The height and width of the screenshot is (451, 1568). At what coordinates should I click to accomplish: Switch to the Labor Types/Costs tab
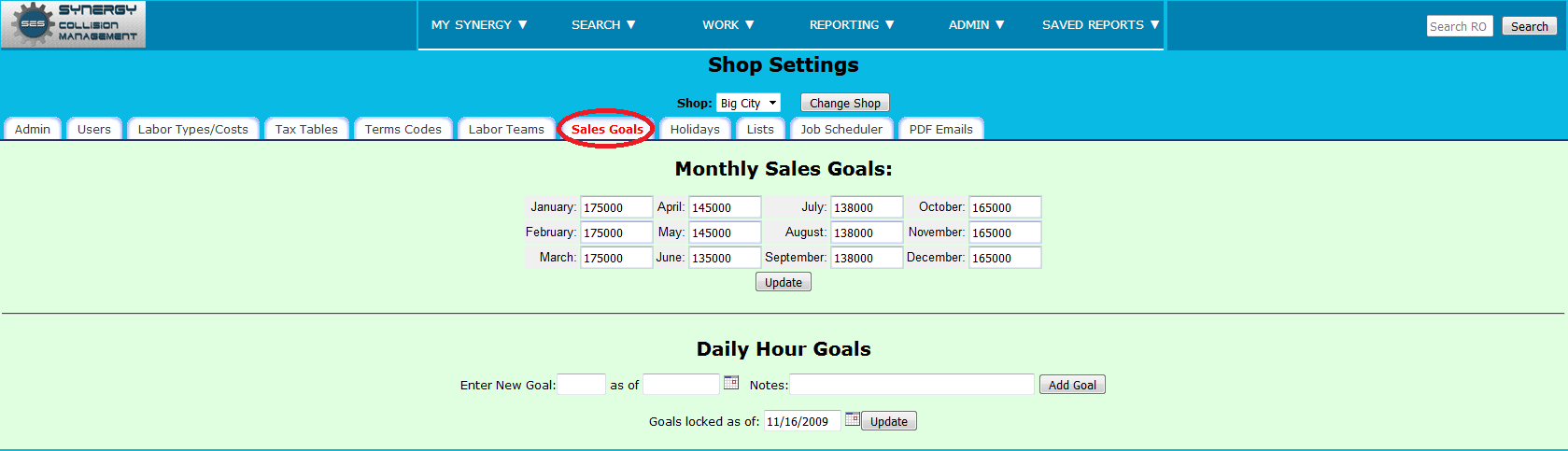pos(193,129)
